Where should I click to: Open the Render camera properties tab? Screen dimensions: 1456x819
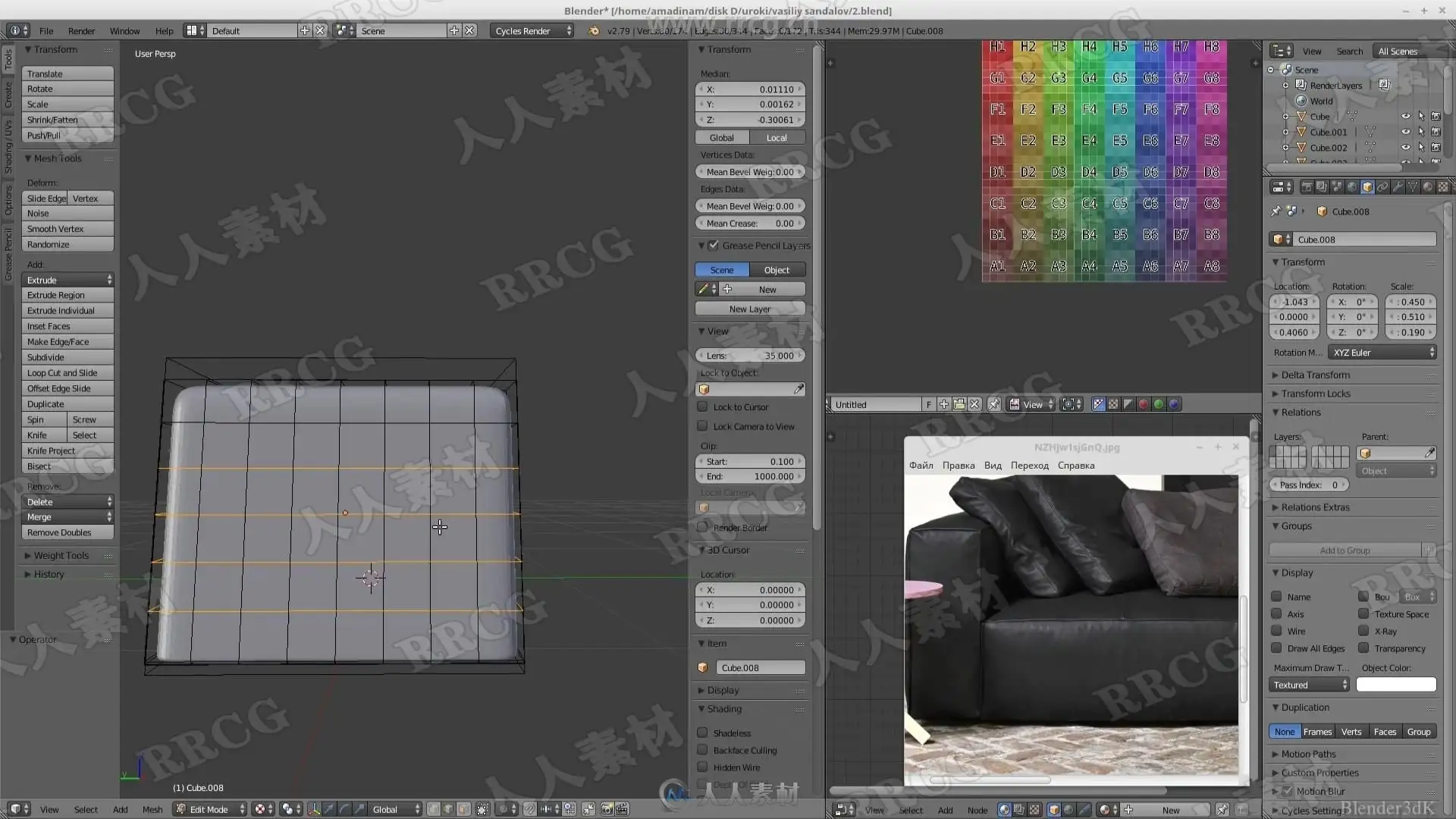[1307, 187]
